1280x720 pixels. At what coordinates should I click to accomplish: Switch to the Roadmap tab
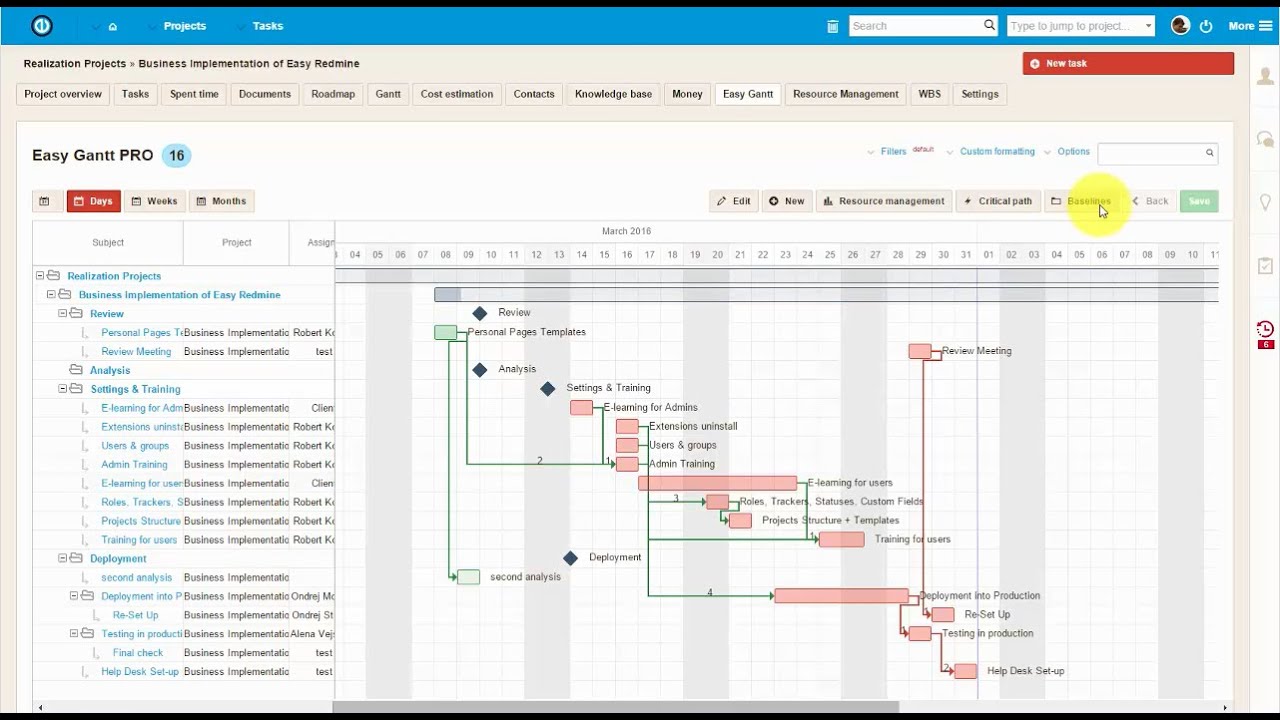333,94
